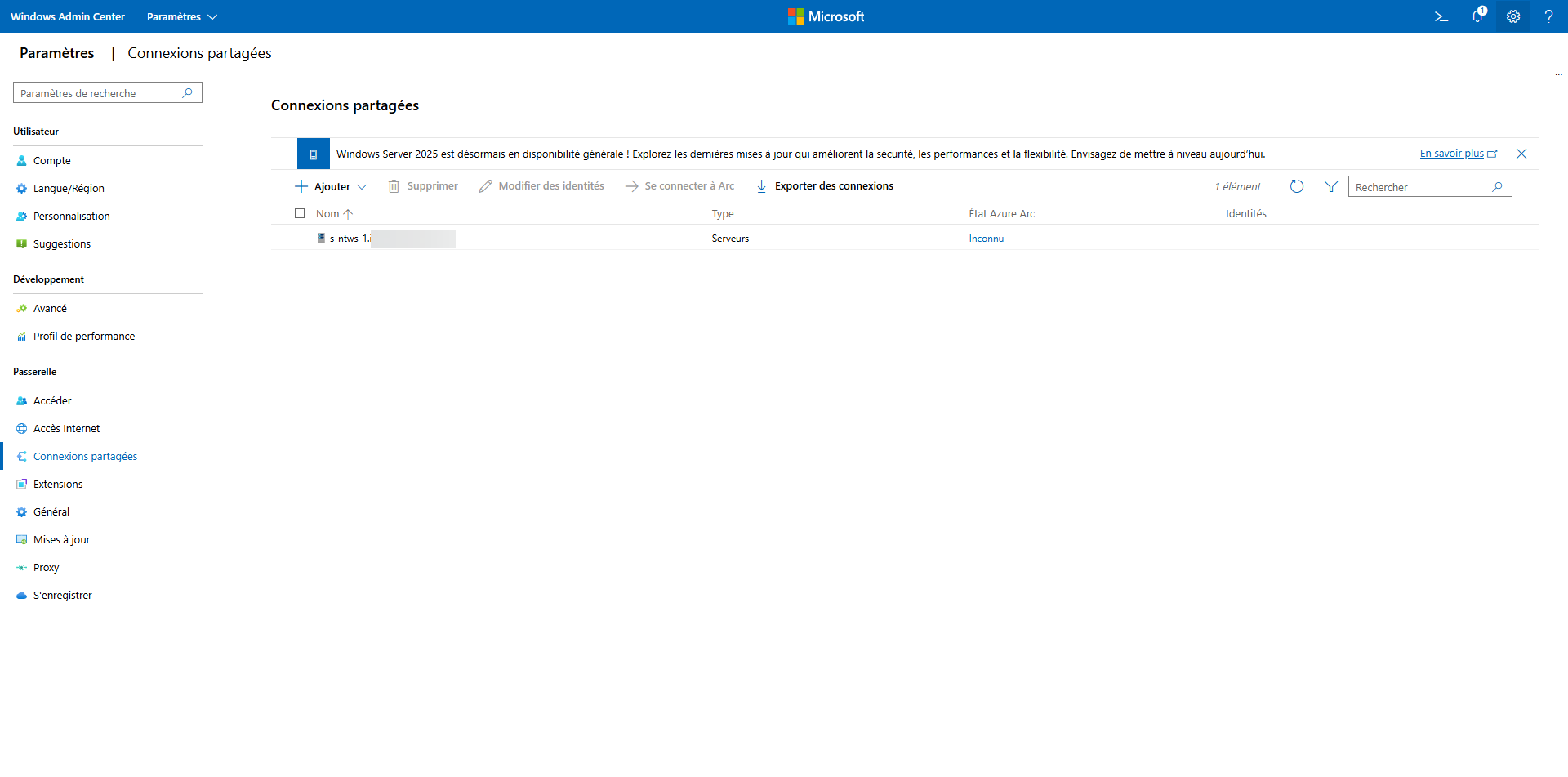
Task: Open the help question mark icon
Action: click(x=1548, y=16)
